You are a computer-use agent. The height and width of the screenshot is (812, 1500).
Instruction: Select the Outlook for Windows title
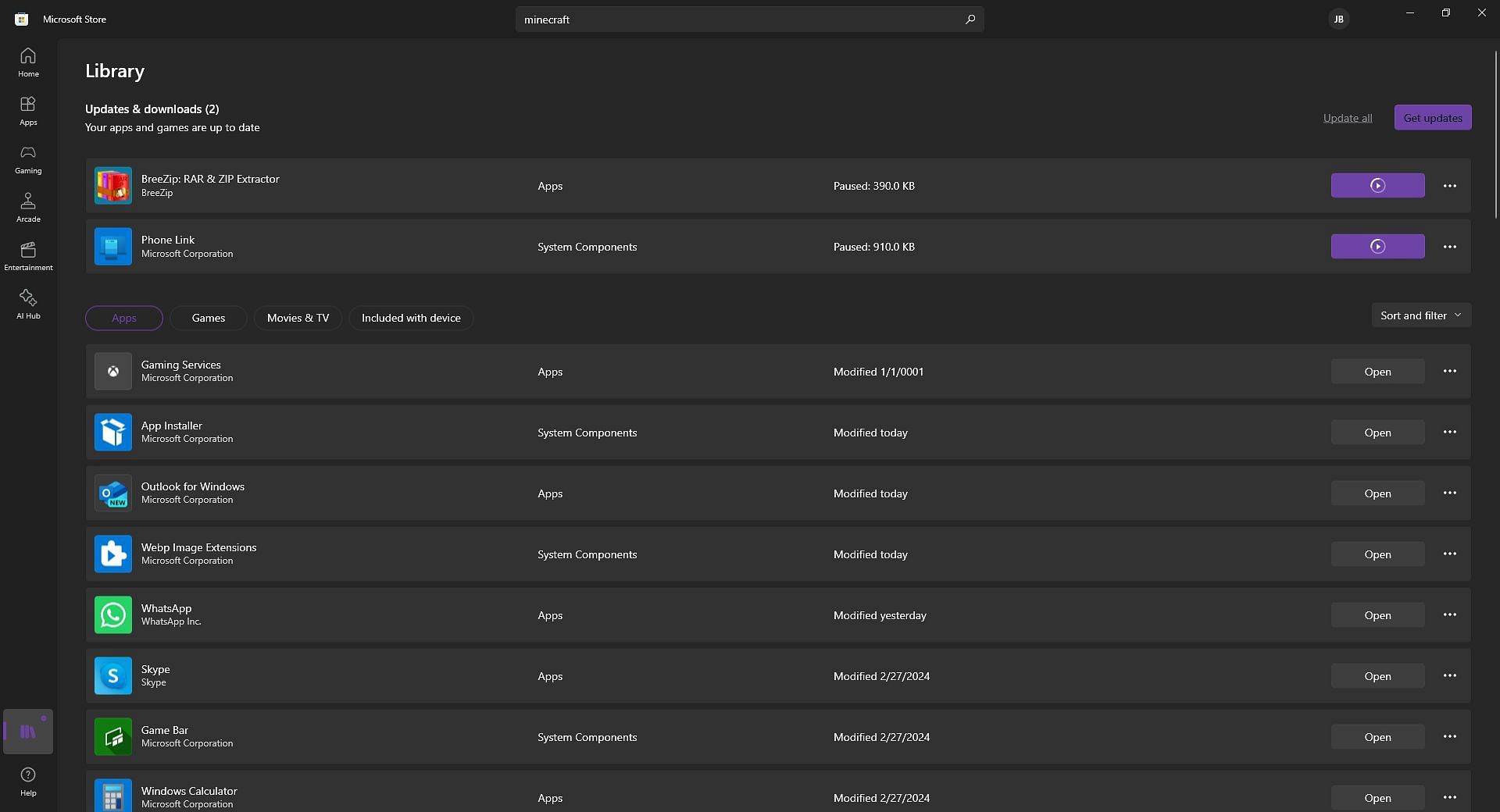click(193, 486)
